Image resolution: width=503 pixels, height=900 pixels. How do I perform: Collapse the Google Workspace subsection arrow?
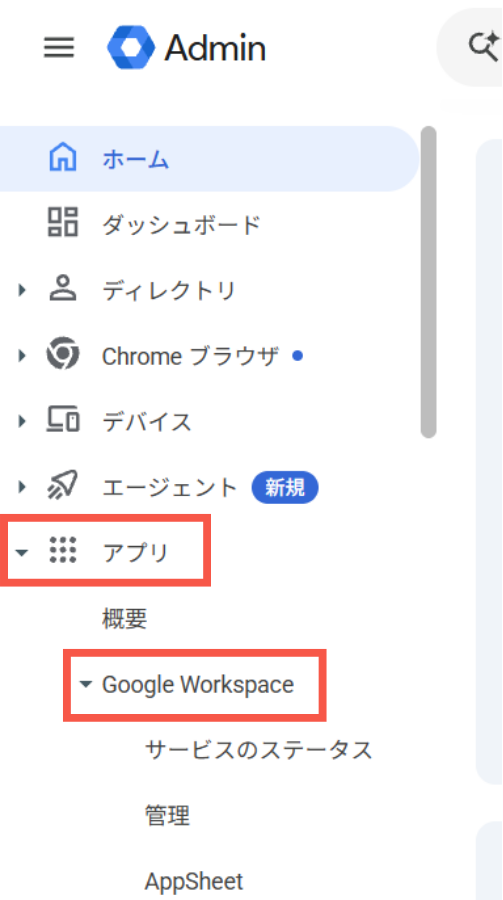[86, 684]
